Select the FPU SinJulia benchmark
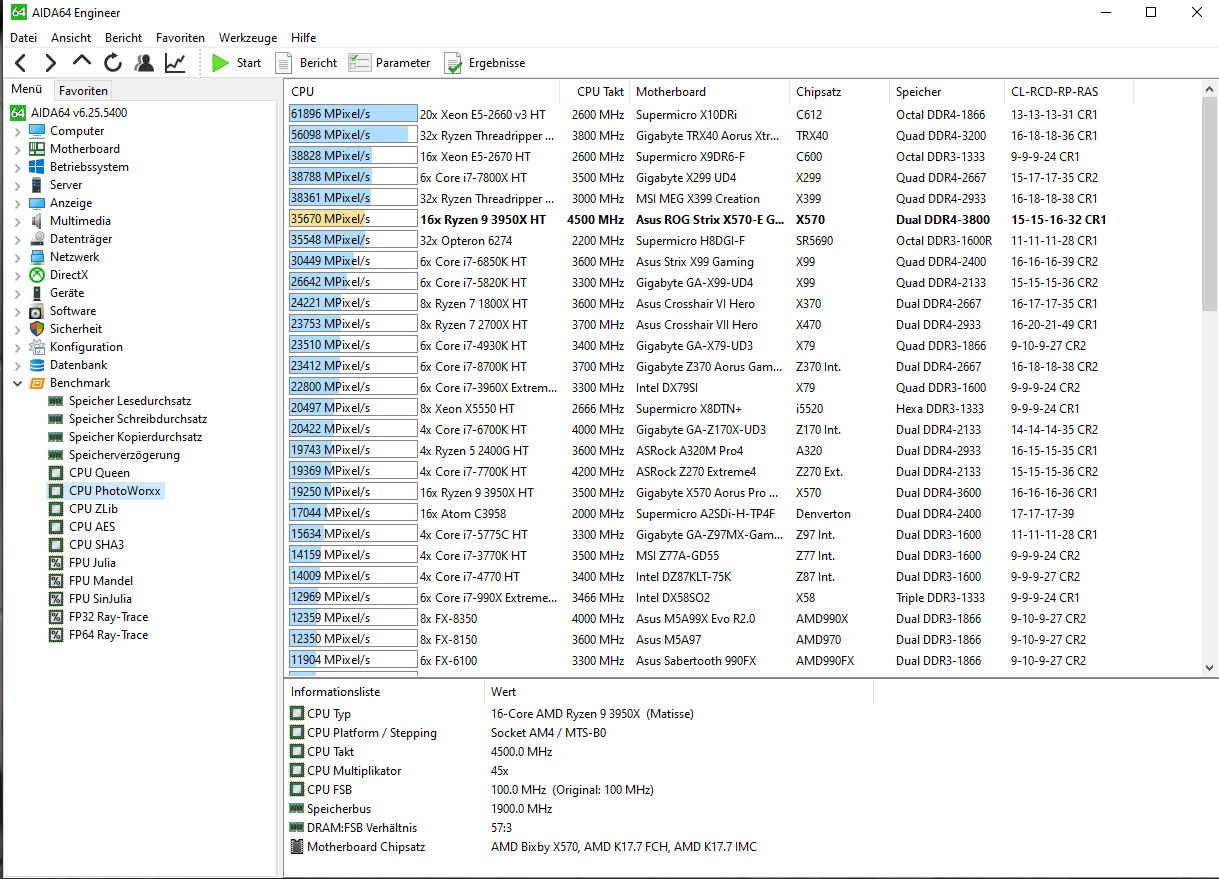 tap(100, 599)
